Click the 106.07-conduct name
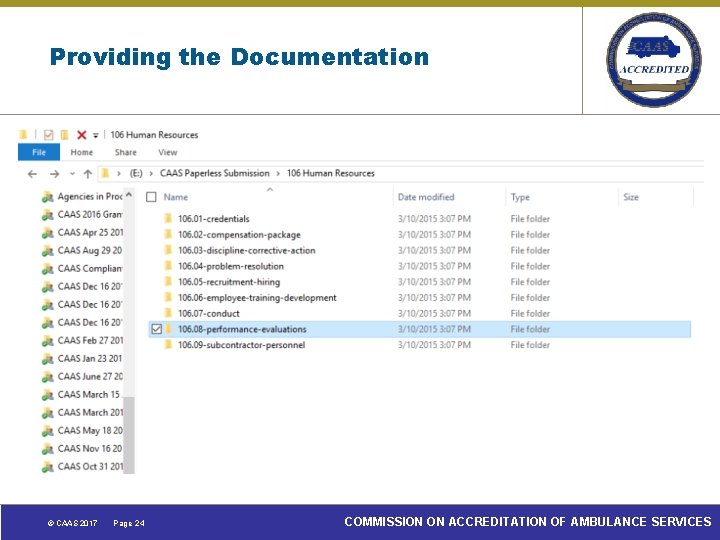The image size is (720, 540). [x=208, y=313]
